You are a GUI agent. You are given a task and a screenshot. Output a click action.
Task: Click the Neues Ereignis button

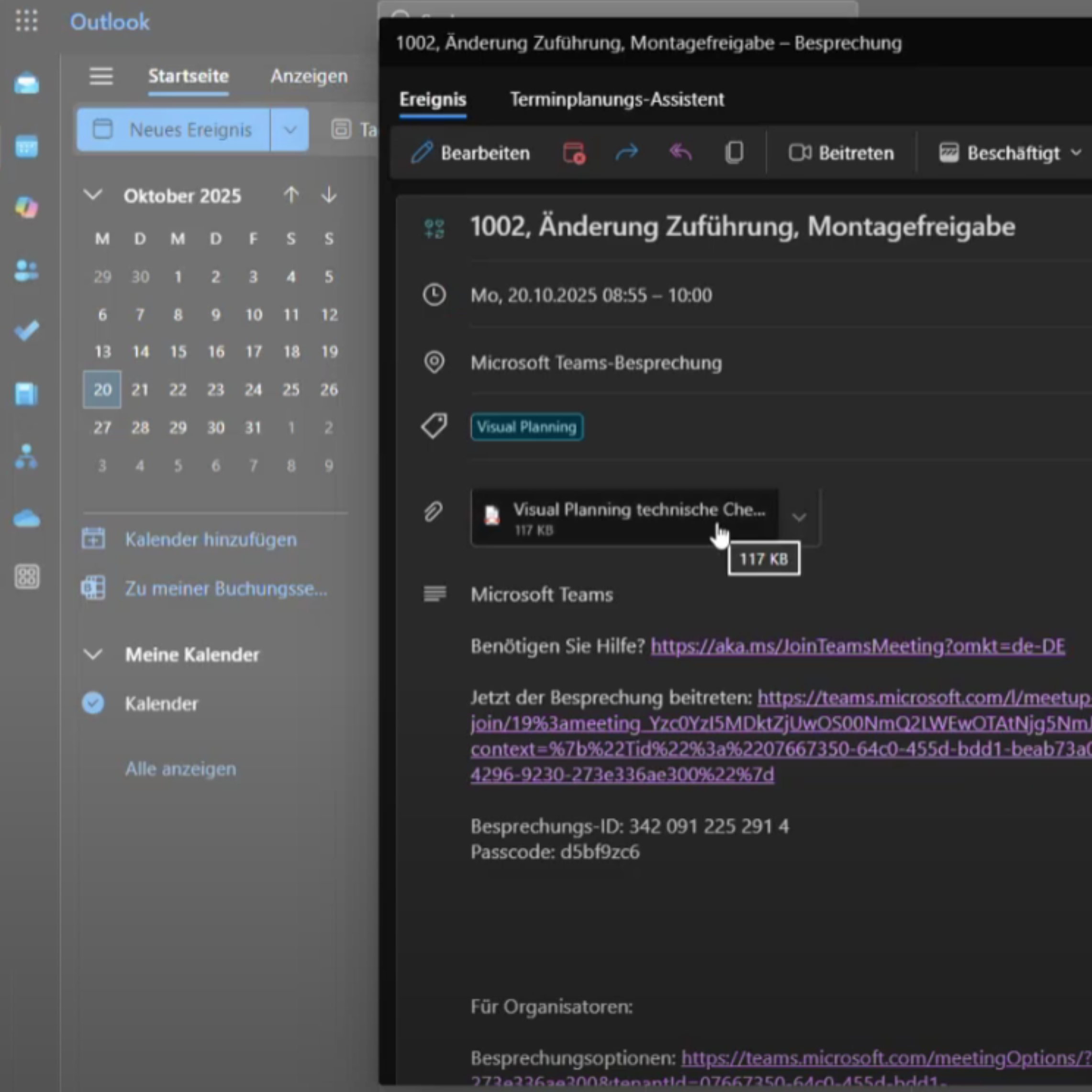tap(174, 130)
